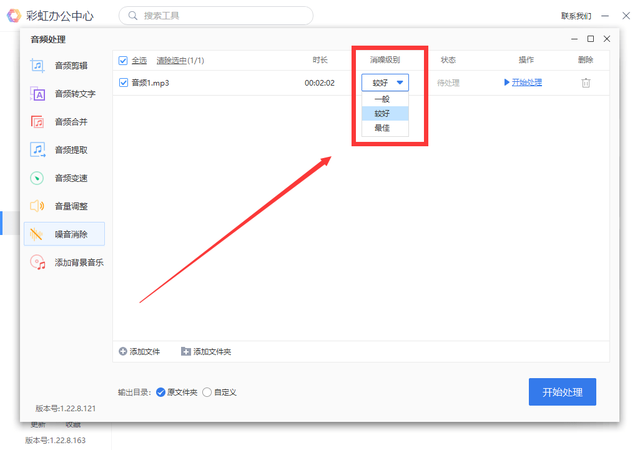
Task: Click the file name 音频1.mp3
Action: 150,83
